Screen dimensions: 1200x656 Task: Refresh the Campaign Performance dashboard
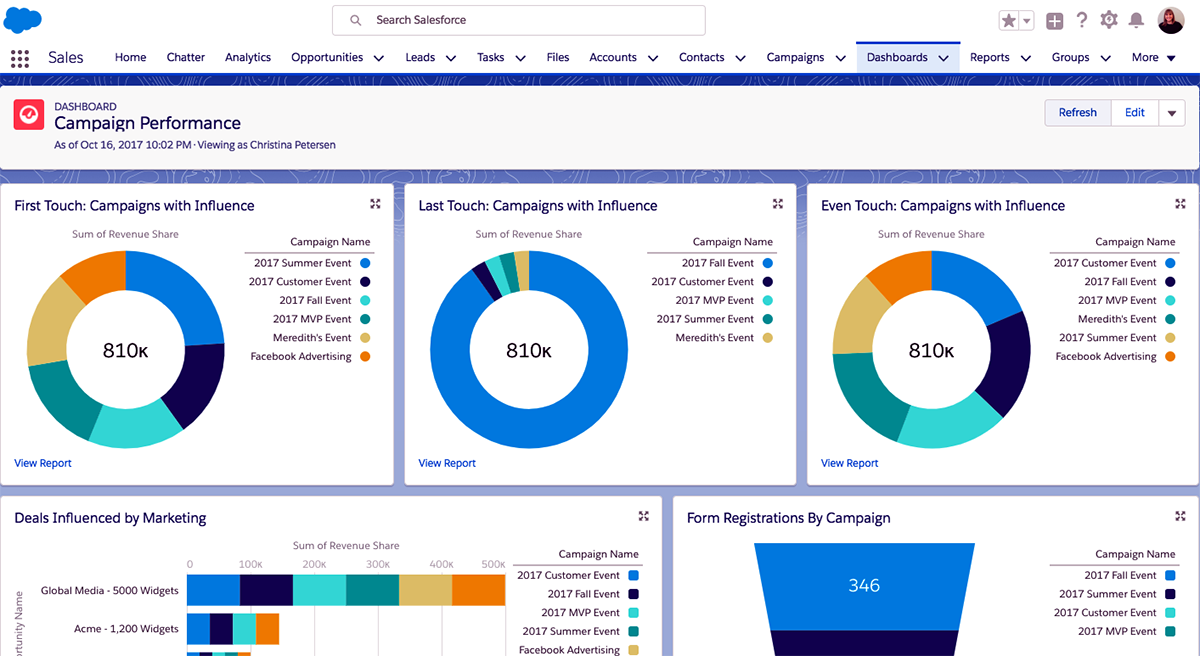click(1077, 113)
